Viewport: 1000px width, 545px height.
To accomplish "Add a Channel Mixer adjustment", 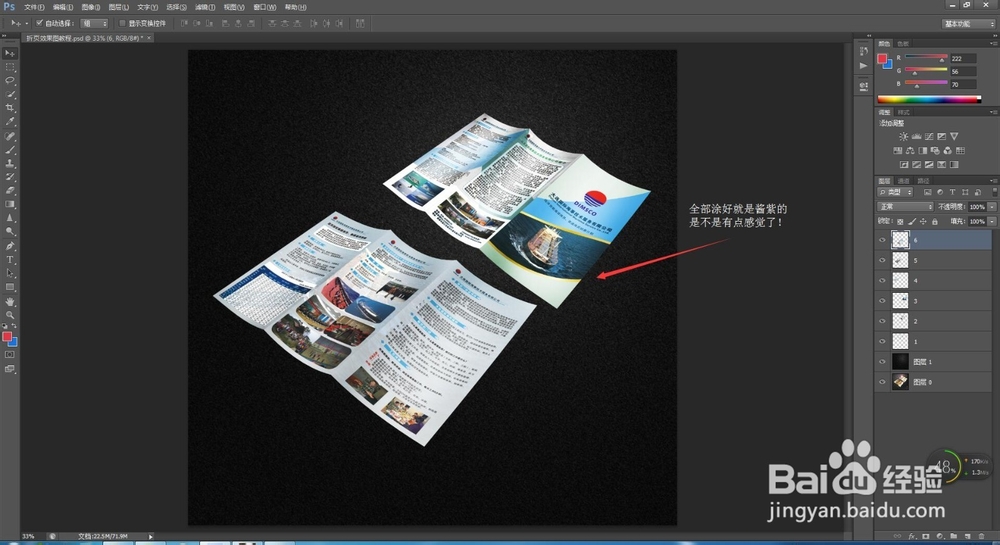I will tap(948, 150).
